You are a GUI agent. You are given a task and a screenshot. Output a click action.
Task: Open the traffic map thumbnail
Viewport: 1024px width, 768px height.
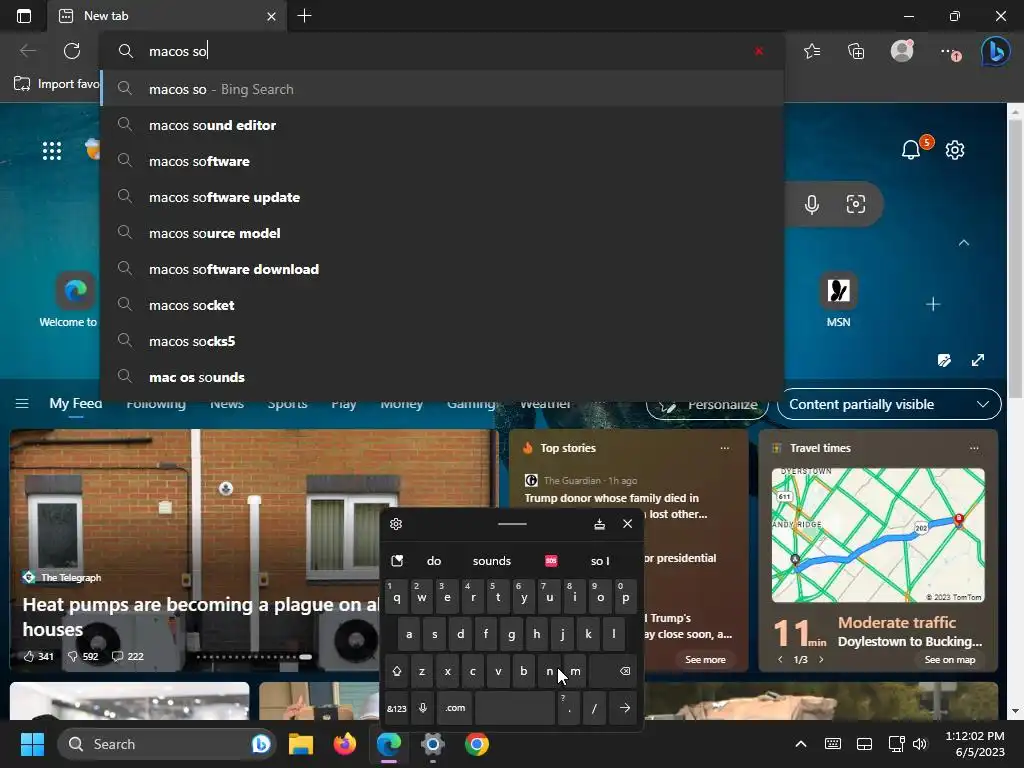tap(878, 535)
